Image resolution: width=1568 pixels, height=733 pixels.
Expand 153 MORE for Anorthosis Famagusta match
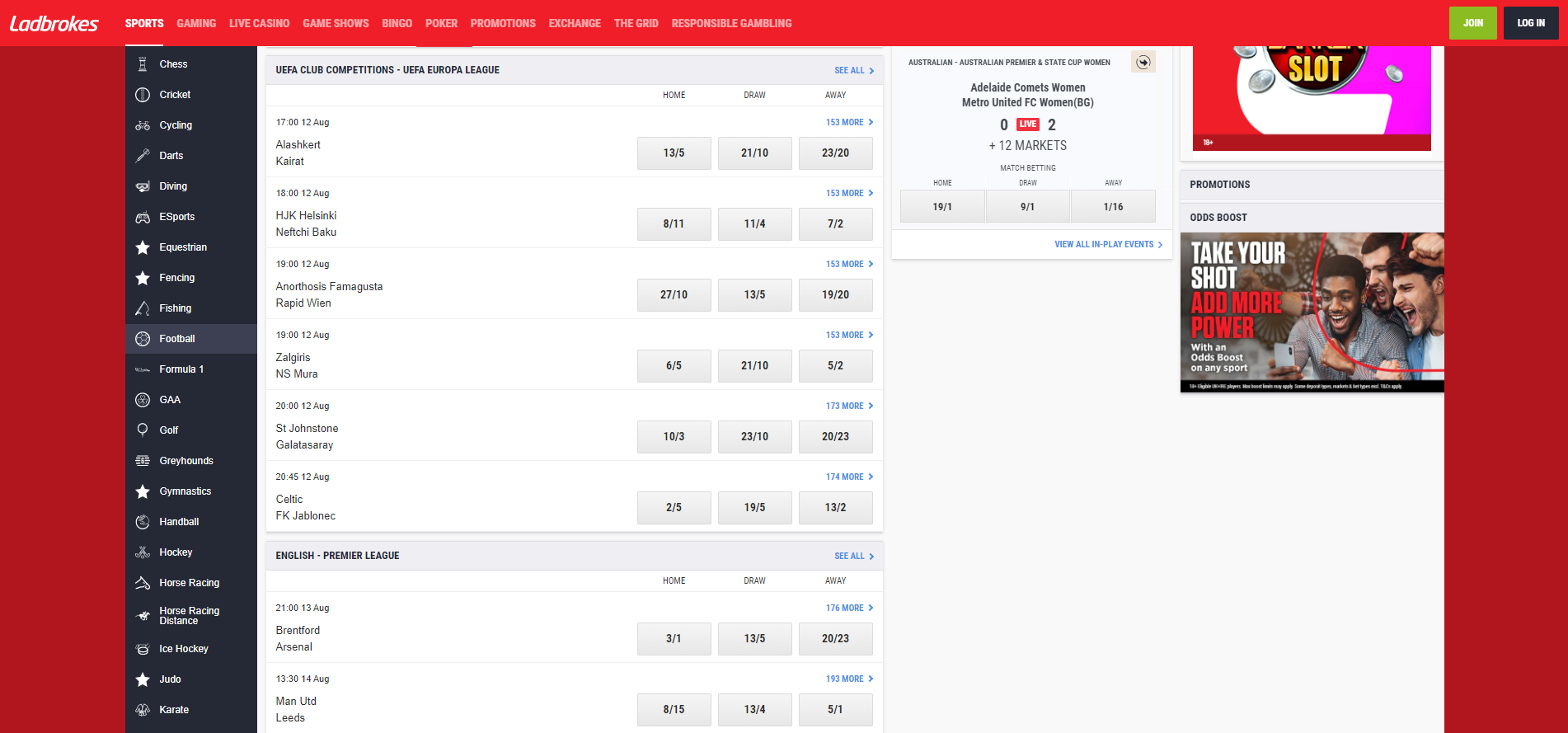click(x=849, y=264)
